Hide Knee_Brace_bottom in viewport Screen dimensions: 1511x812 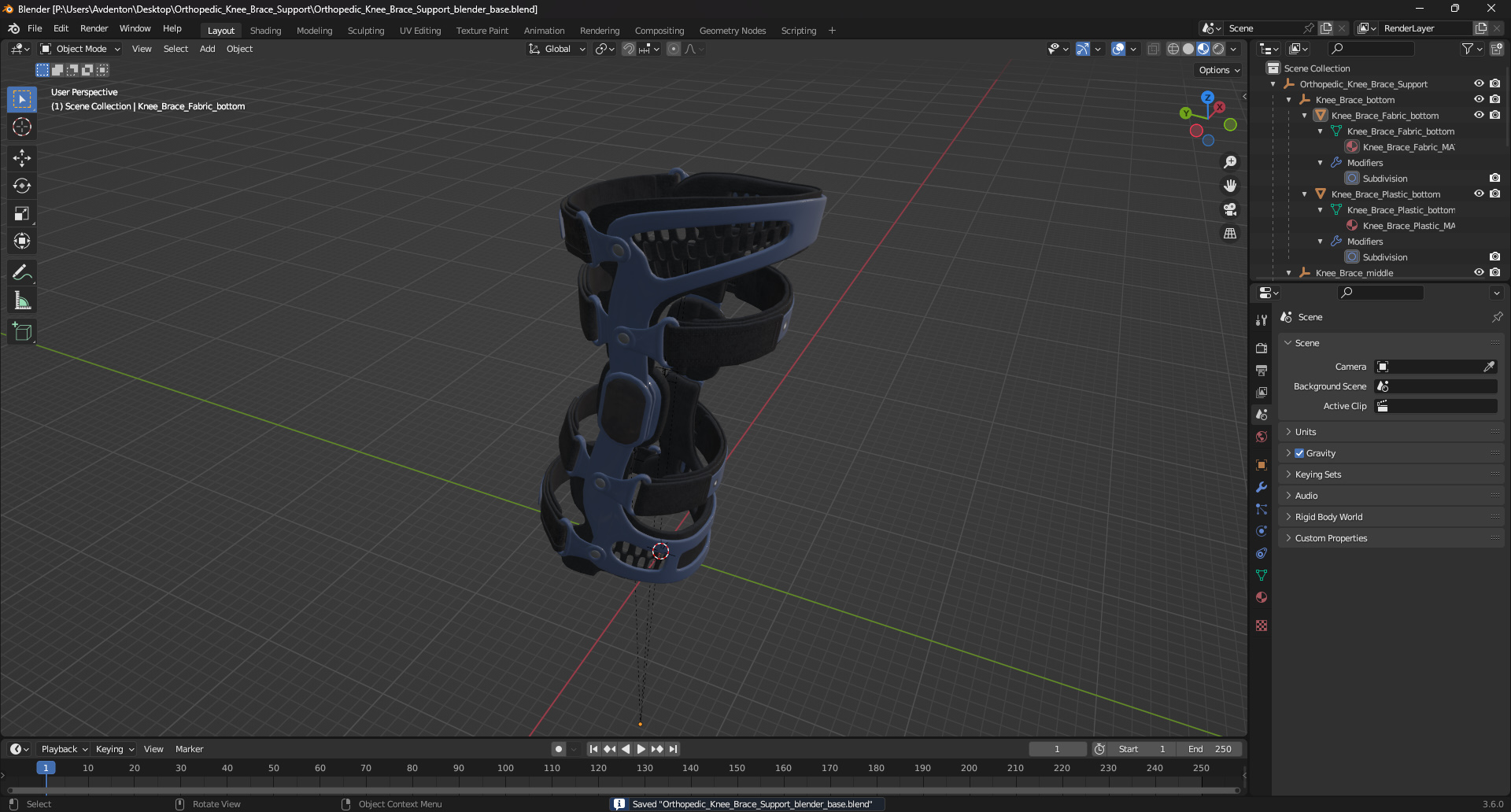tap(1479, 99)
